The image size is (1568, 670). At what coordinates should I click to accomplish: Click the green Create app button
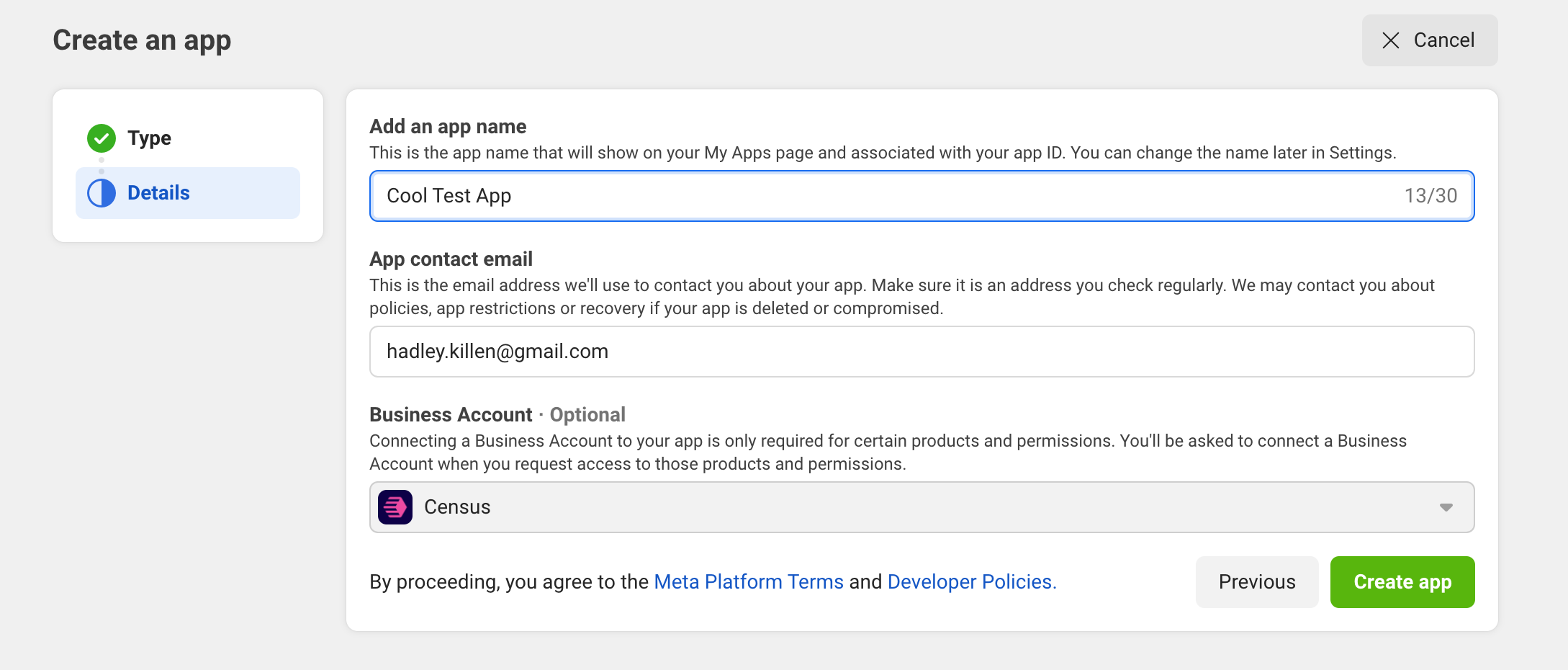tap(1402, 582)
